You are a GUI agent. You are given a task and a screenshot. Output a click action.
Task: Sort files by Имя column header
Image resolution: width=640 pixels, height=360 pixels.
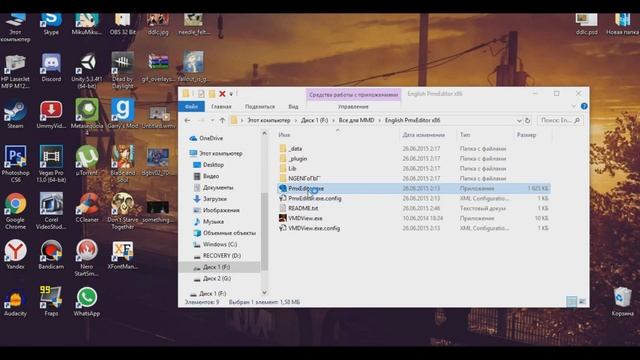pyautogui.click(x=284, y=135)
